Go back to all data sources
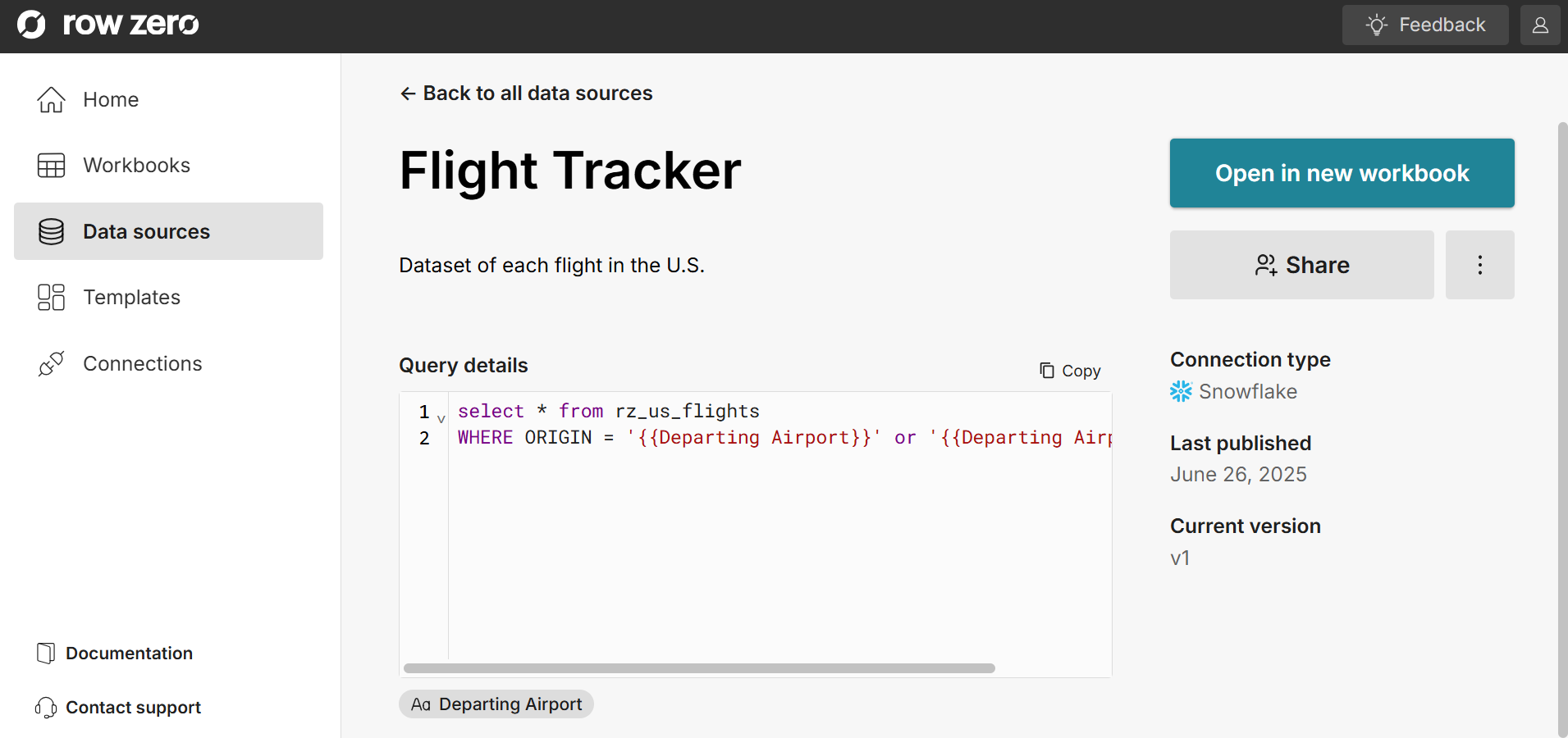Image resolution: width=1568 pixels, height=738 pixels. 526,93
